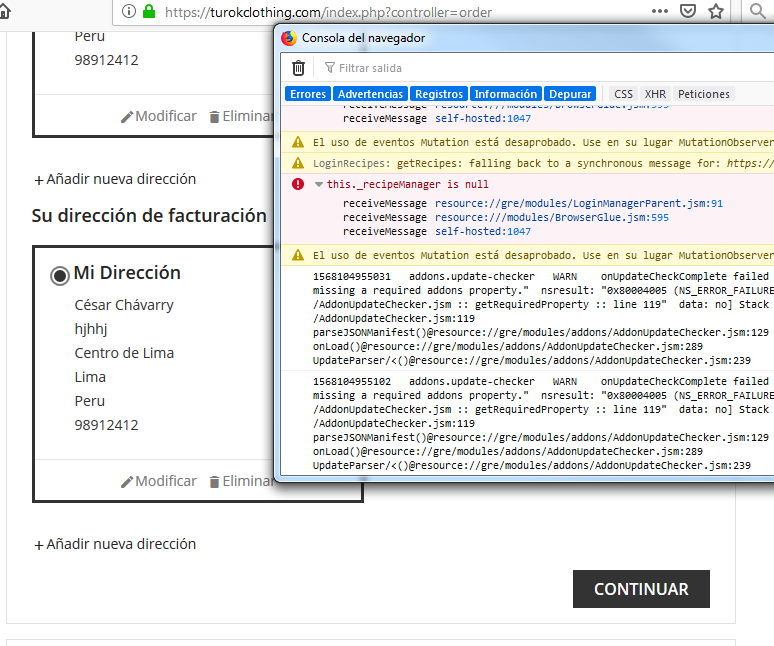Click warning icon beside LoginRecipes message
The image size is (774, 646).
298,163
